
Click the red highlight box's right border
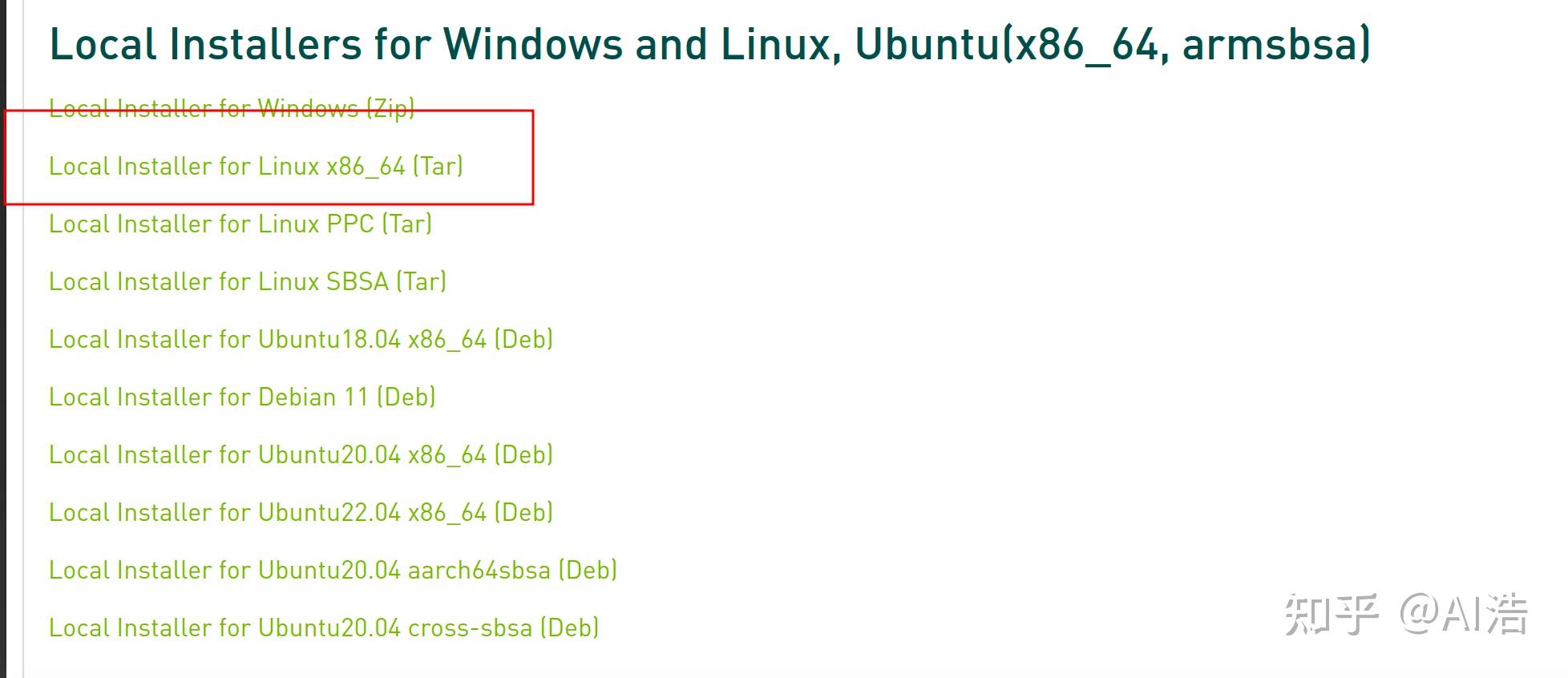[x=532, y=157]
